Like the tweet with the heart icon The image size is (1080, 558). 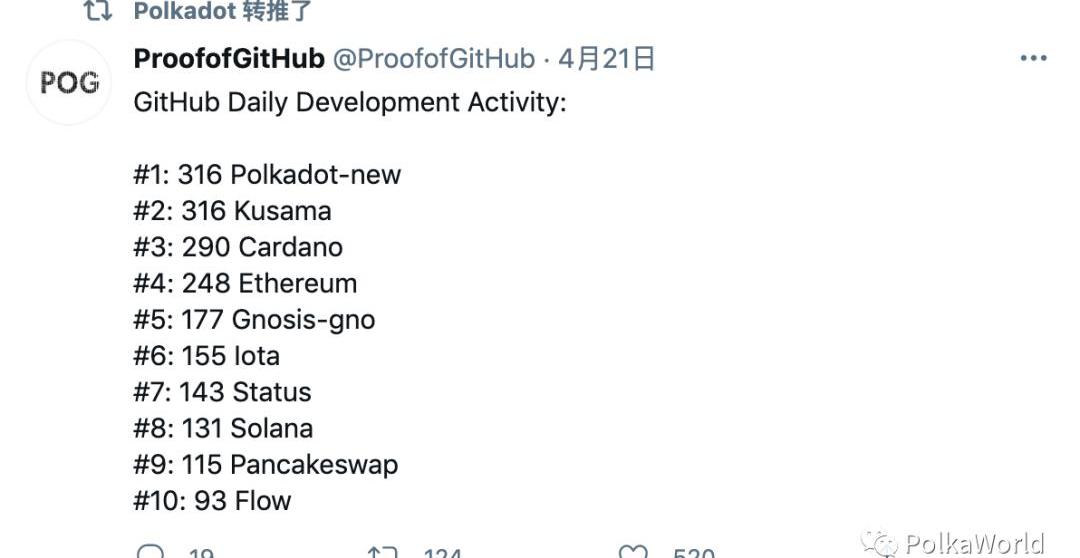point(633,552)
